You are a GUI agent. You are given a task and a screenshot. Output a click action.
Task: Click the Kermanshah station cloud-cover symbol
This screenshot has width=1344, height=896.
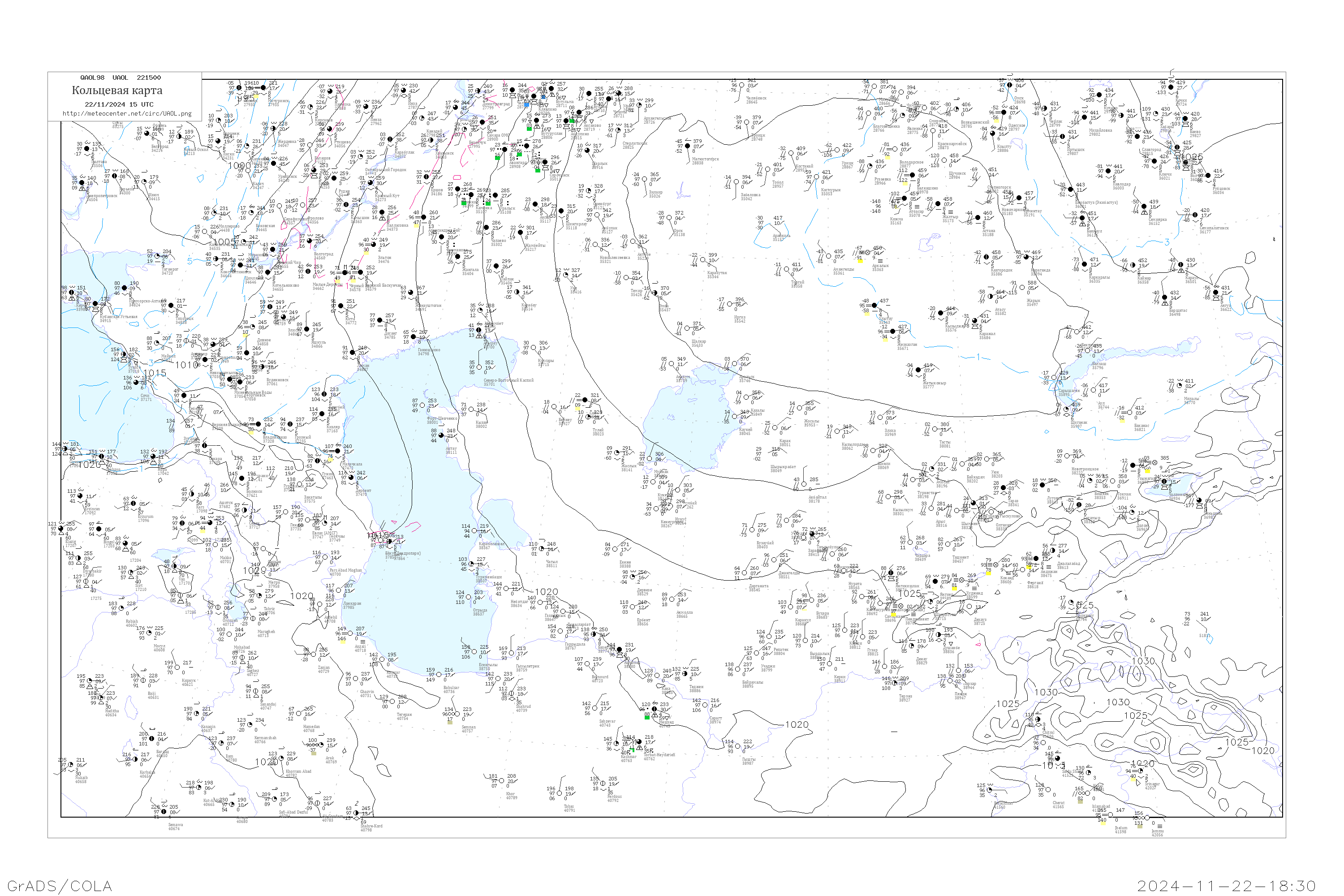pos(249,725)
